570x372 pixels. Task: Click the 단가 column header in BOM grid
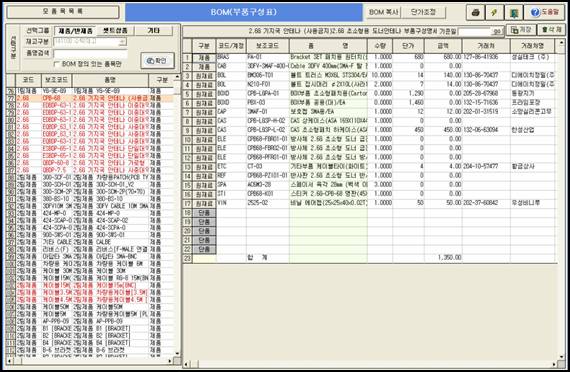pos(408,46)
